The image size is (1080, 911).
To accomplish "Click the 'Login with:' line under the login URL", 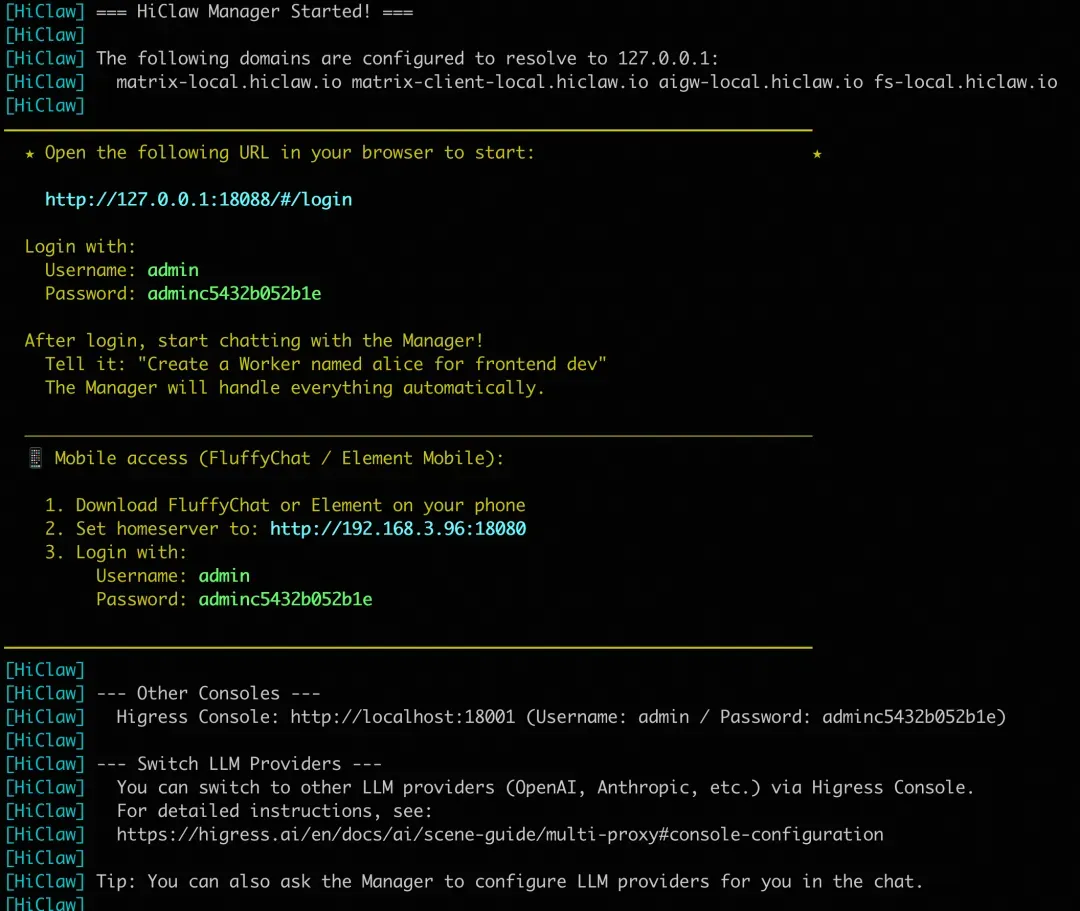I will [x=81, y=247].
